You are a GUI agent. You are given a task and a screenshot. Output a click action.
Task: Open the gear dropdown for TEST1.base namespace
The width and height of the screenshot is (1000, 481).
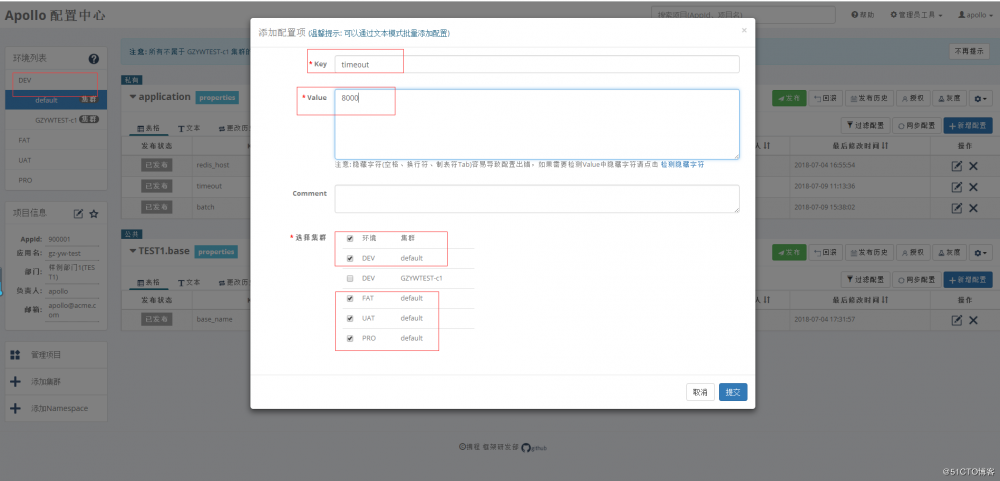click(981, 253)
